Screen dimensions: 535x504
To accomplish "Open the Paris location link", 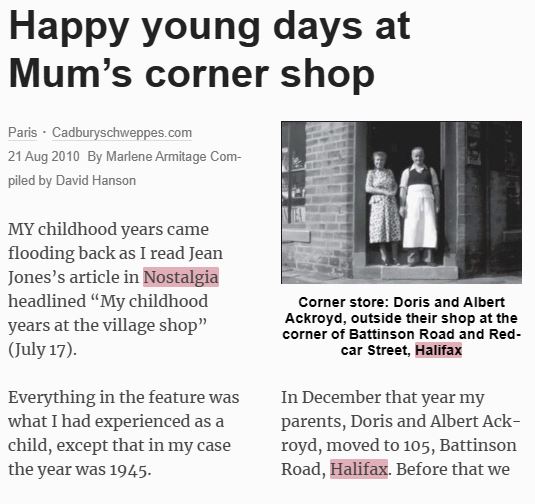I will pos(23,132).
